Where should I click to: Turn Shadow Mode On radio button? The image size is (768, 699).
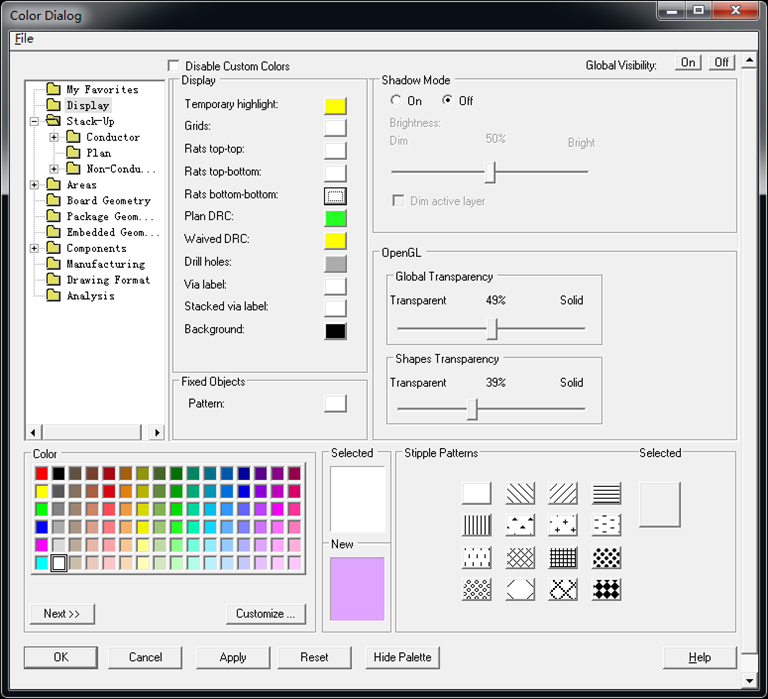click(x=396, y=100)
